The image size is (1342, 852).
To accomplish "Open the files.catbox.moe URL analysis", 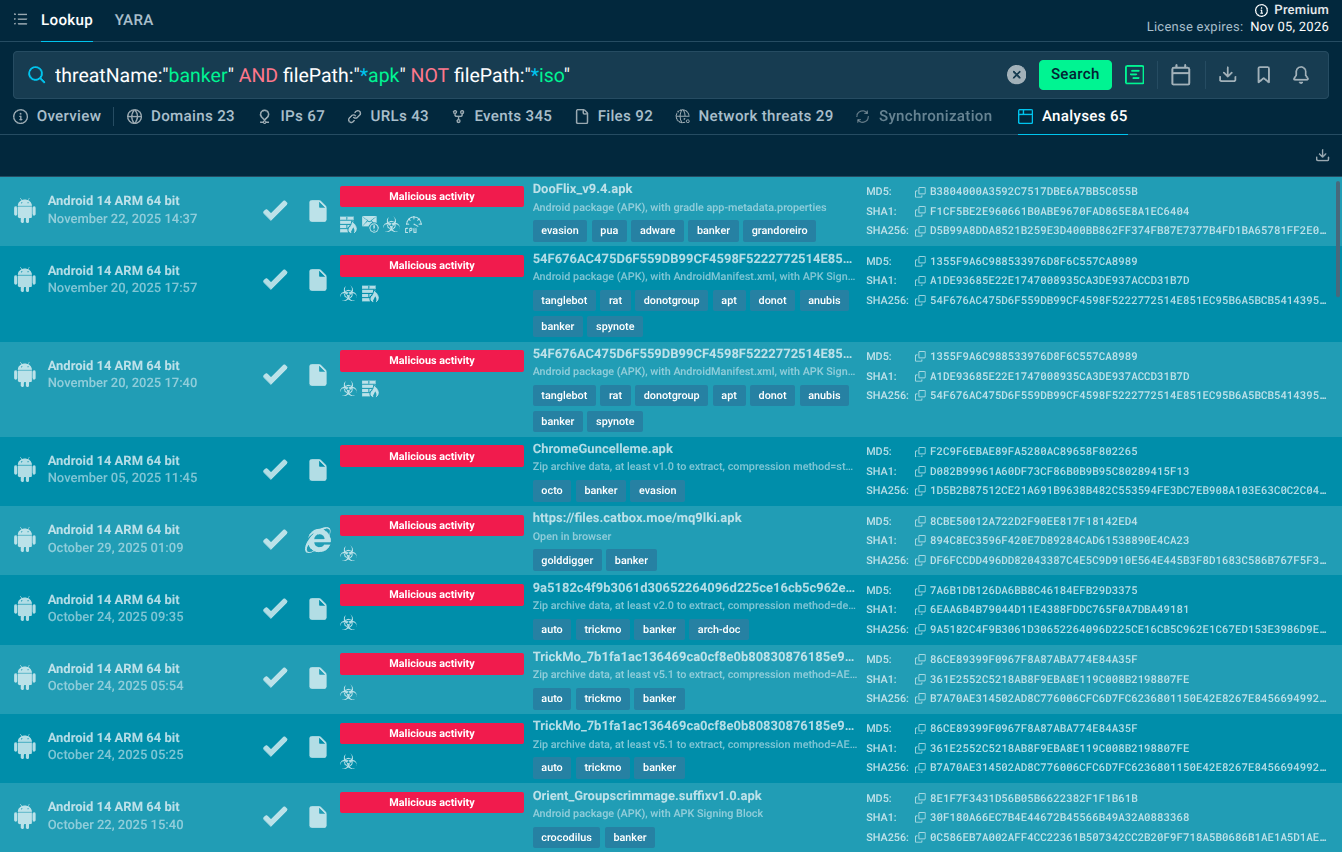I will tap(637, 518).
